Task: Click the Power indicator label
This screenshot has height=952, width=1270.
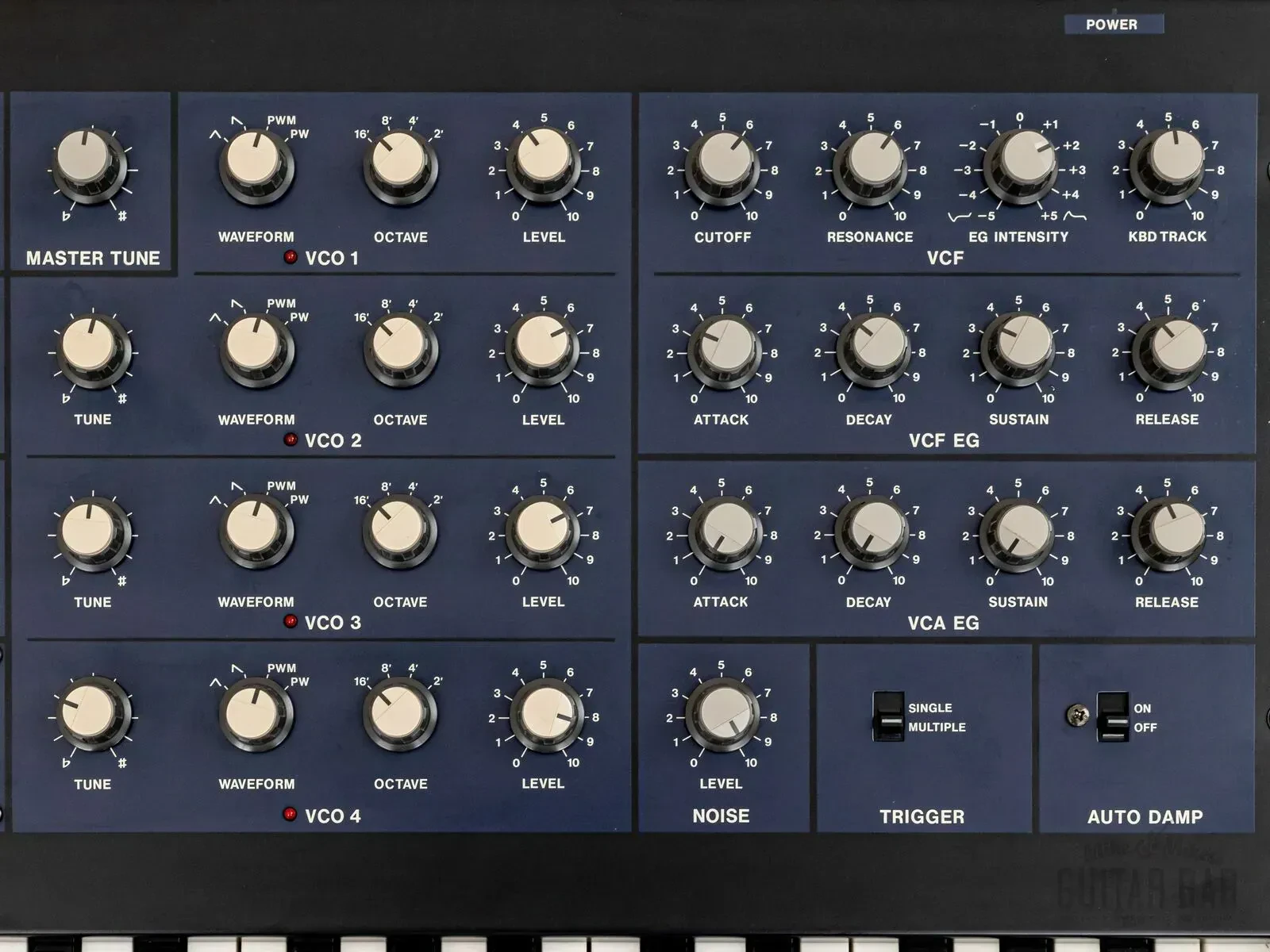Action: point(1113,25)
